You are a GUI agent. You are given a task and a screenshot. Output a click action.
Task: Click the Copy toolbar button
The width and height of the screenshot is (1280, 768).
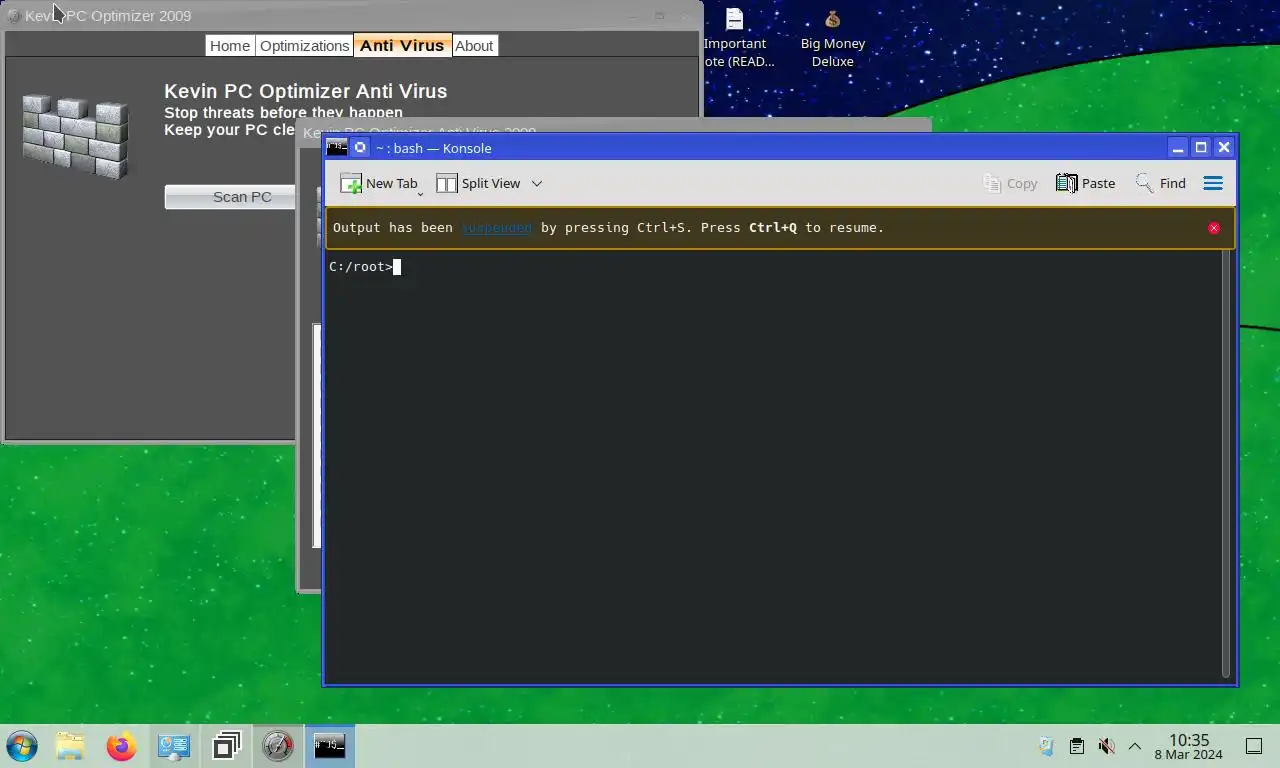click(1010, 183)
